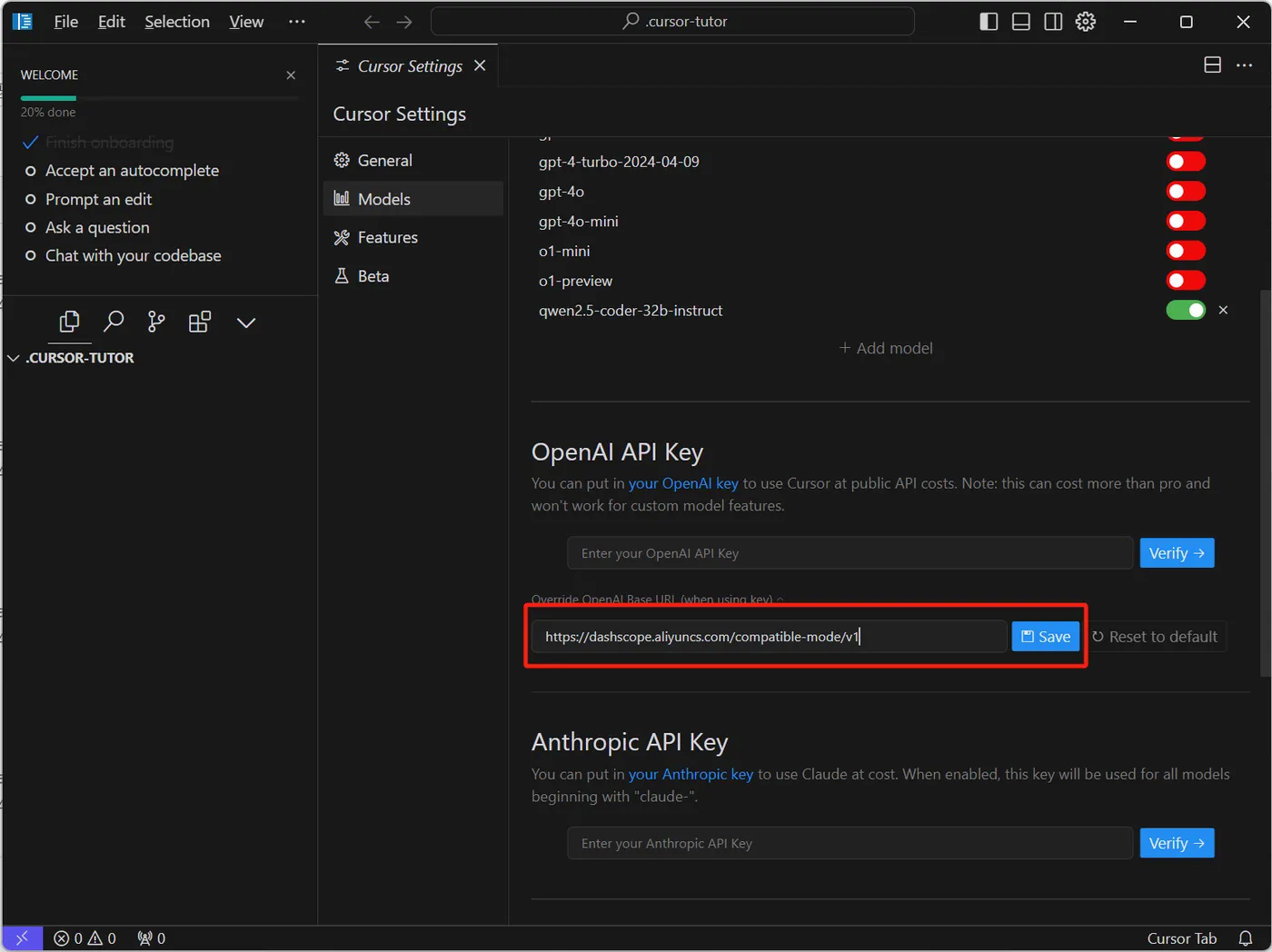Open the Extensions blocks icon
Viewport: 1272px width, 952px height.
pos(200,322)
